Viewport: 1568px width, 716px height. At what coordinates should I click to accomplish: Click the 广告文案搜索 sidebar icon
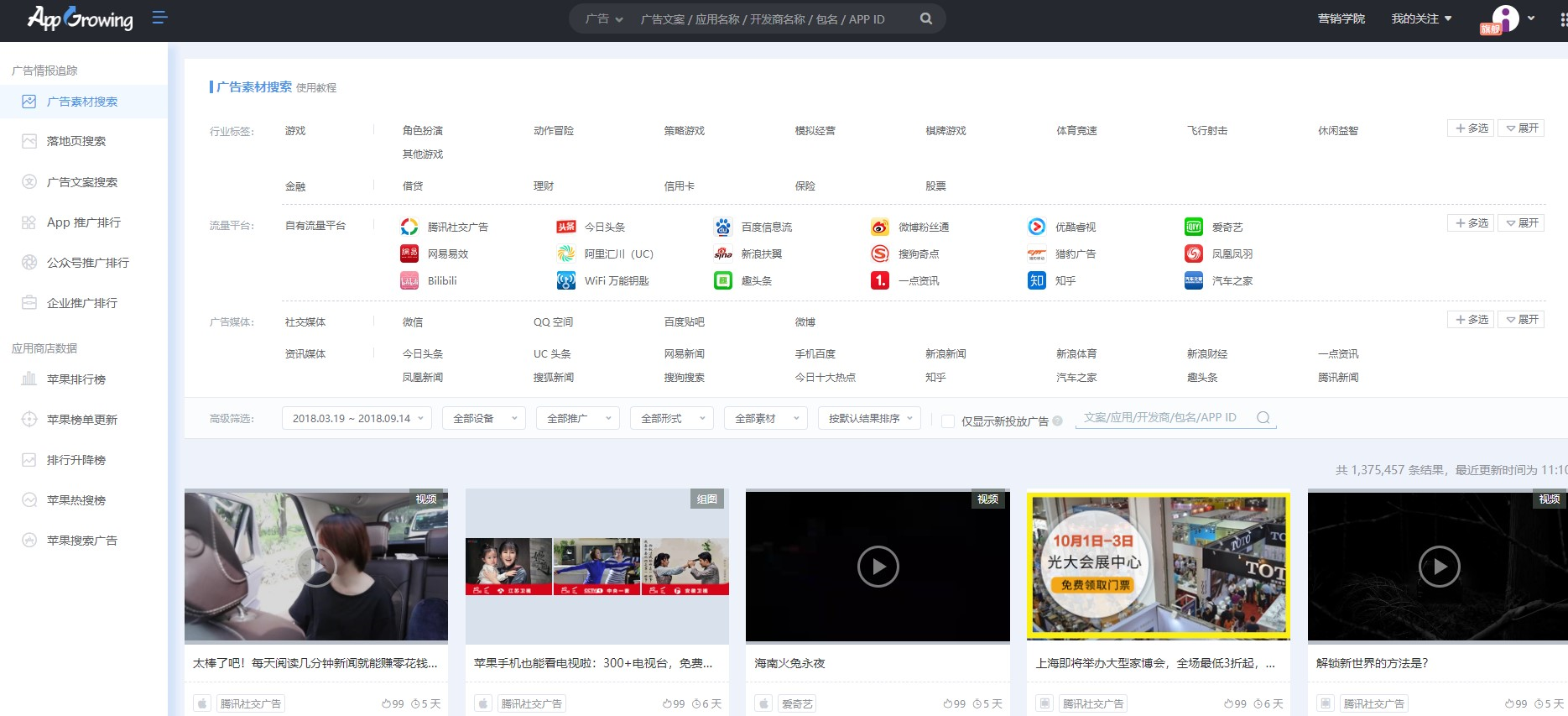pos(29,181)
